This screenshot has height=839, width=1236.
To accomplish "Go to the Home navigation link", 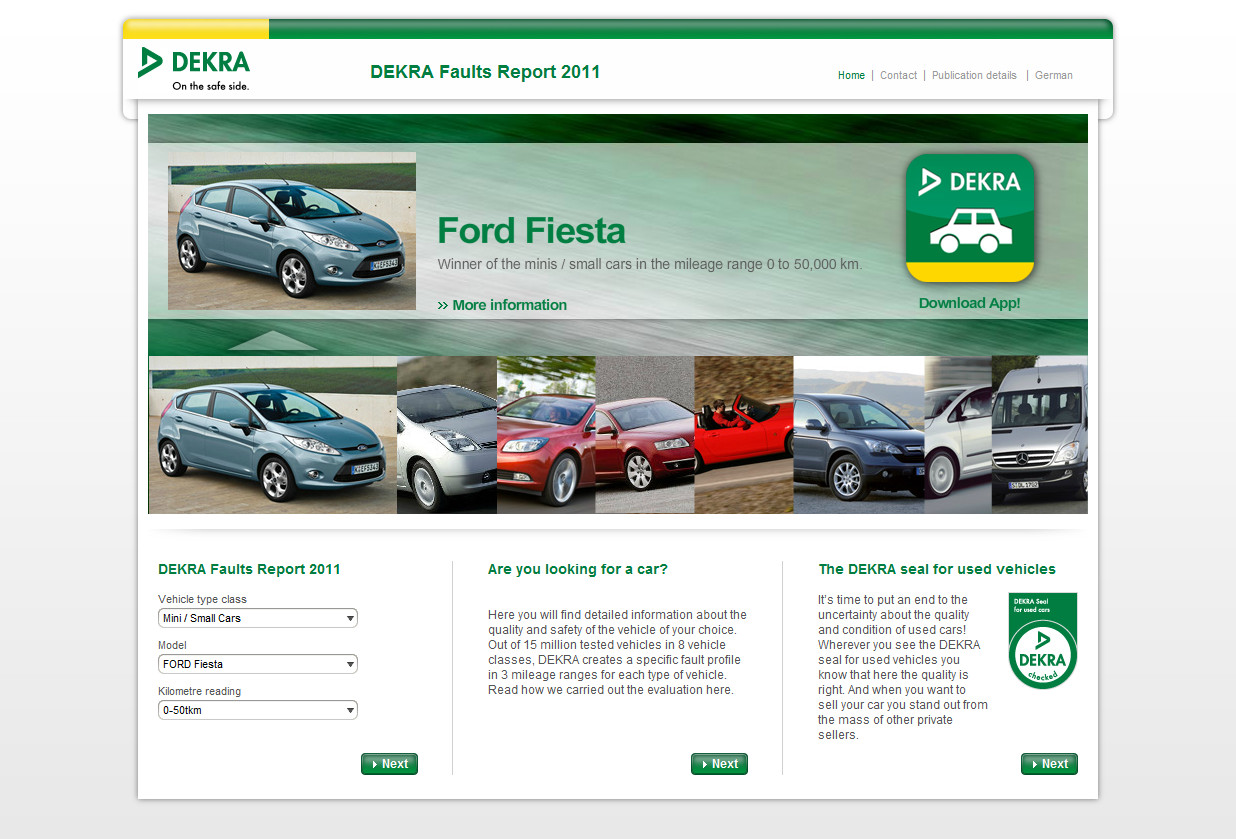I will (851, 75).
